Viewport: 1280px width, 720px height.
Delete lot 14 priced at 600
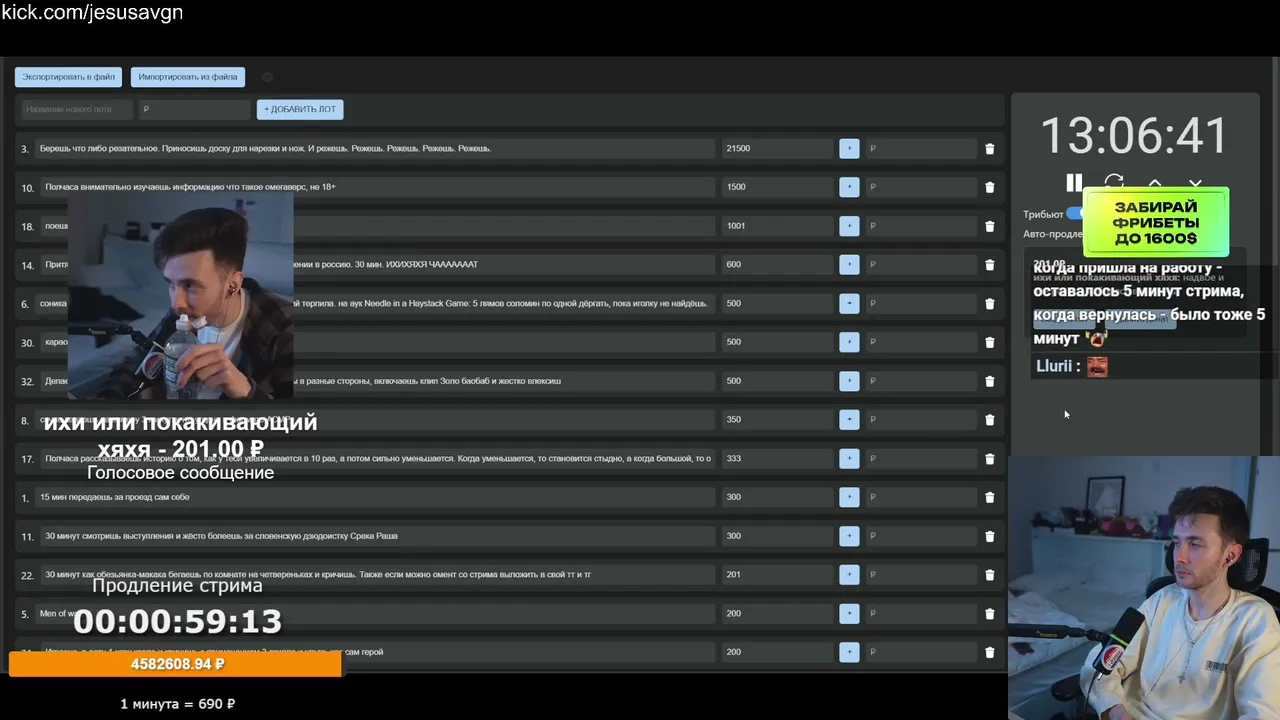990,265
